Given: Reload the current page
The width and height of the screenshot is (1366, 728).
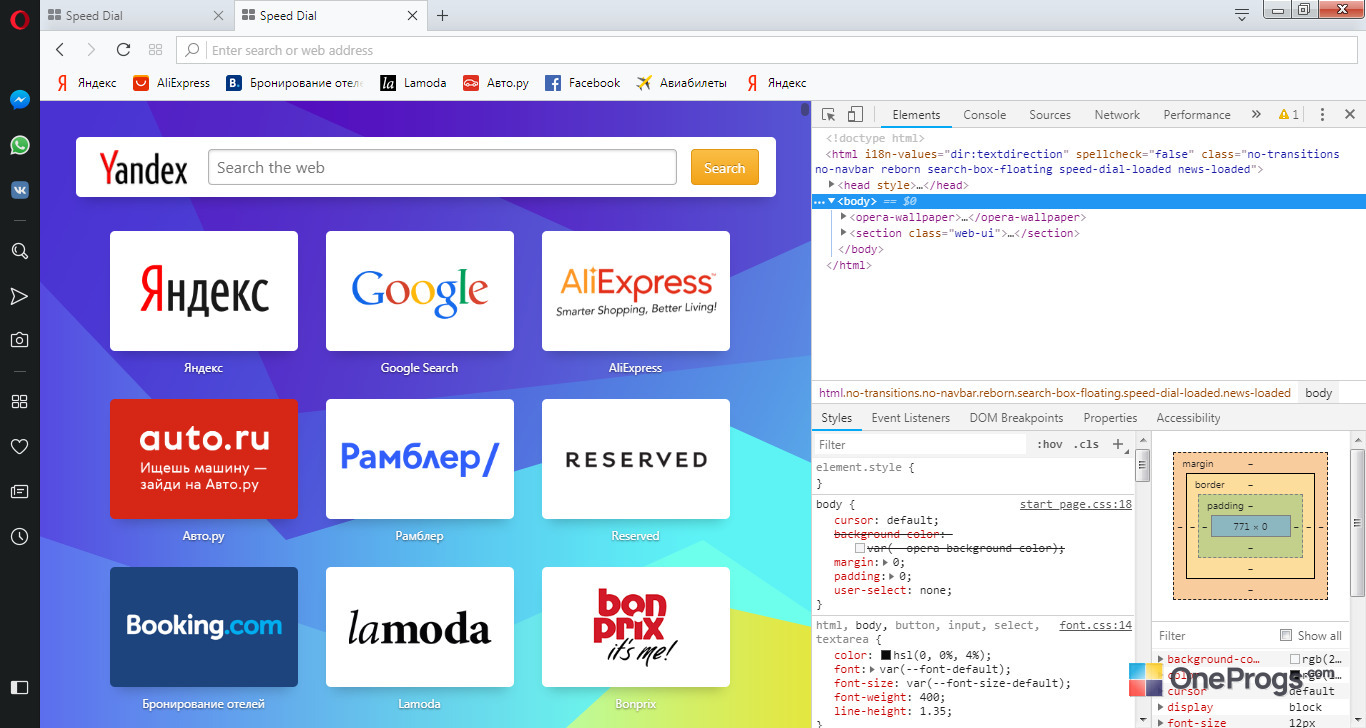Looking at the screenshot, I should pyautogui.click(x=123, y=50).
